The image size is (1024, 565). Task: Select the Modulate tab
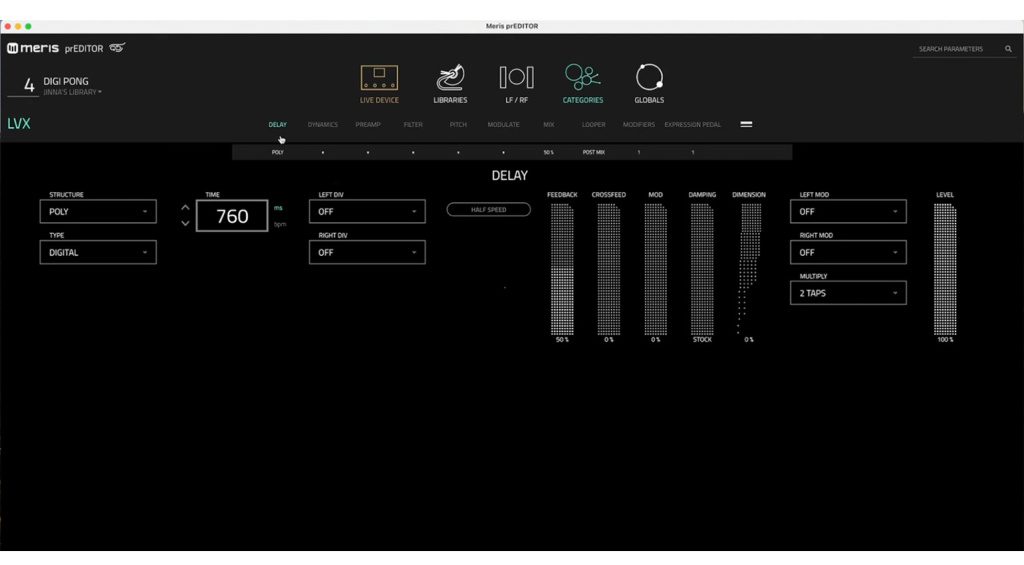click(x=504, y=124)
